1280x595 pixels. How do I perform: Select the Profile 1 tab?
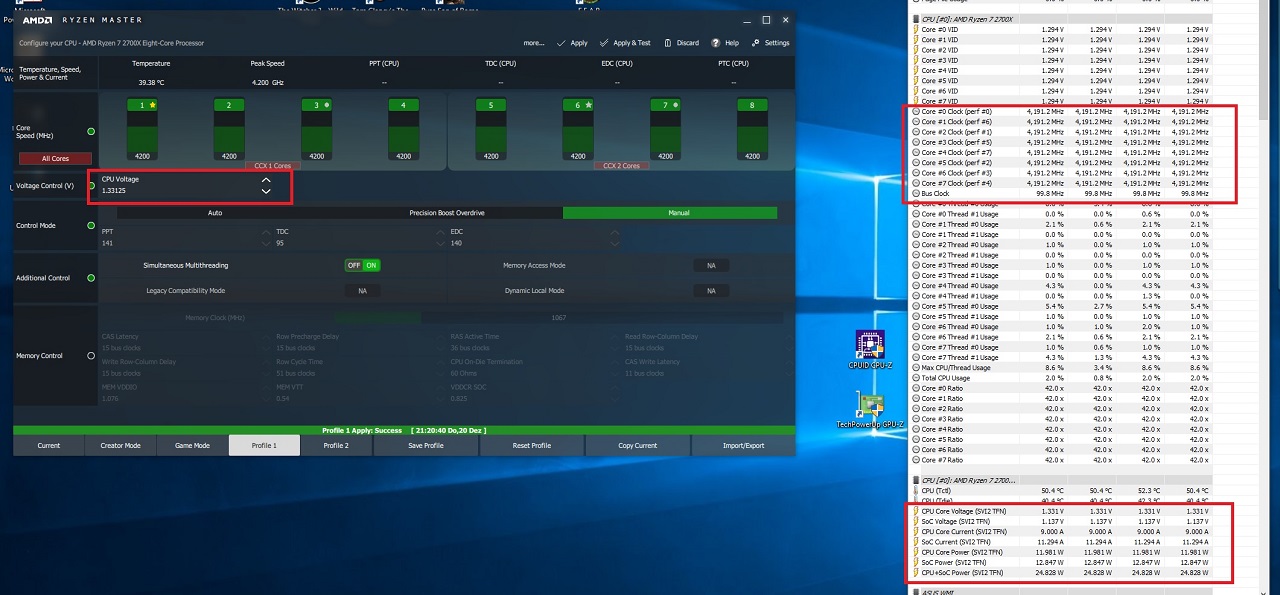(264, 446)
